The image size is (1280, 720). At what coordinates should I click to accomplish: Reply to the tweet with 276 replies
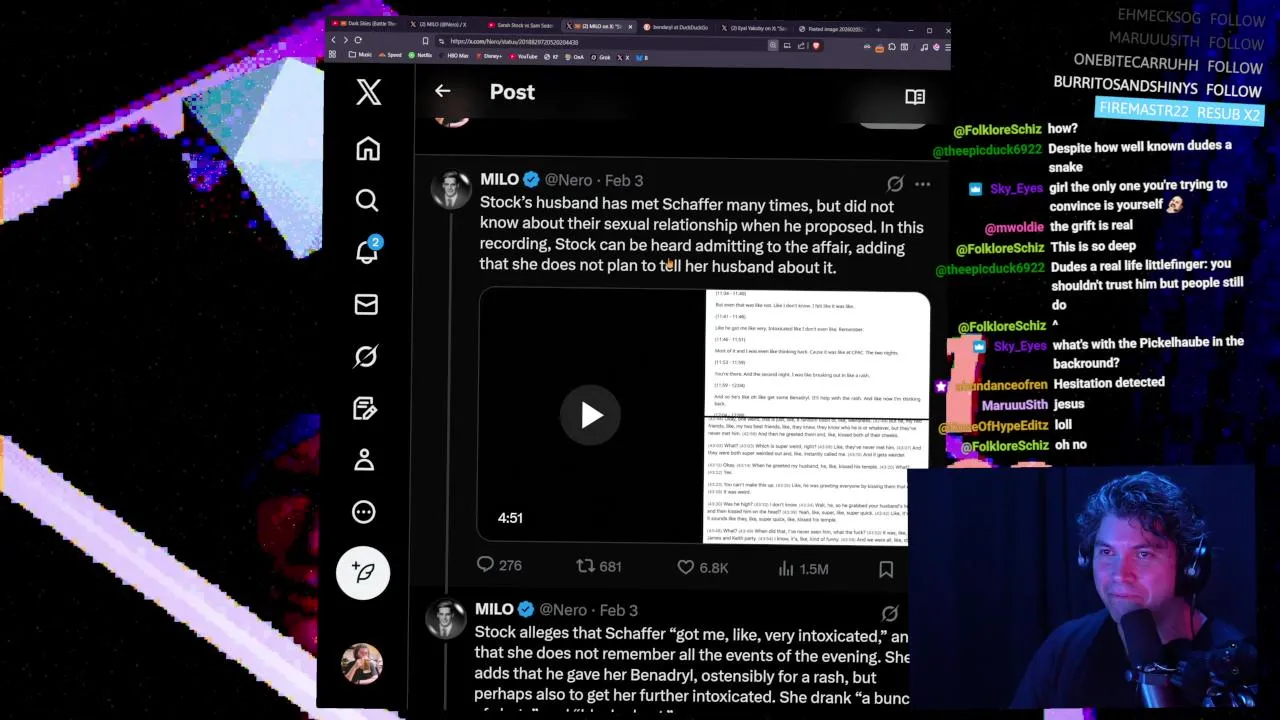[x=499, y=566]
